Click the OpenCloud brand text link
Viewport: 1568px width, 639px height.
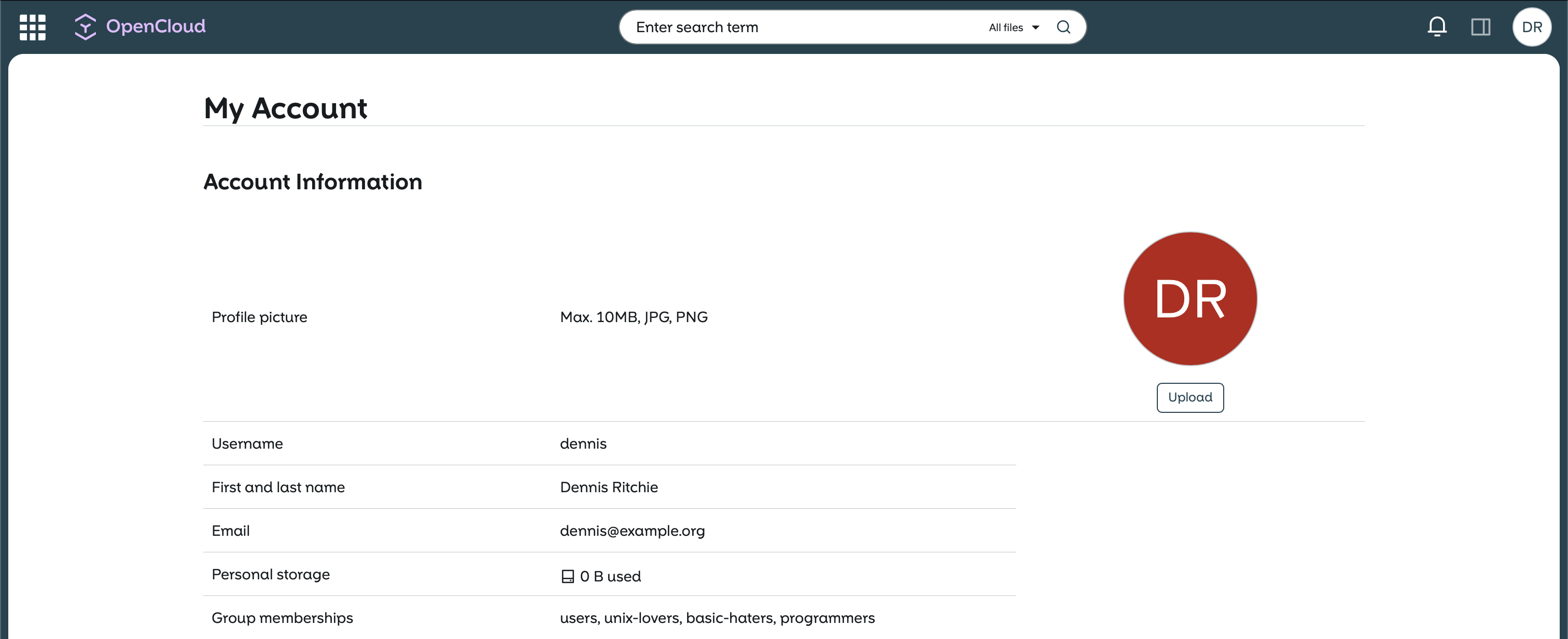(156, 26)
